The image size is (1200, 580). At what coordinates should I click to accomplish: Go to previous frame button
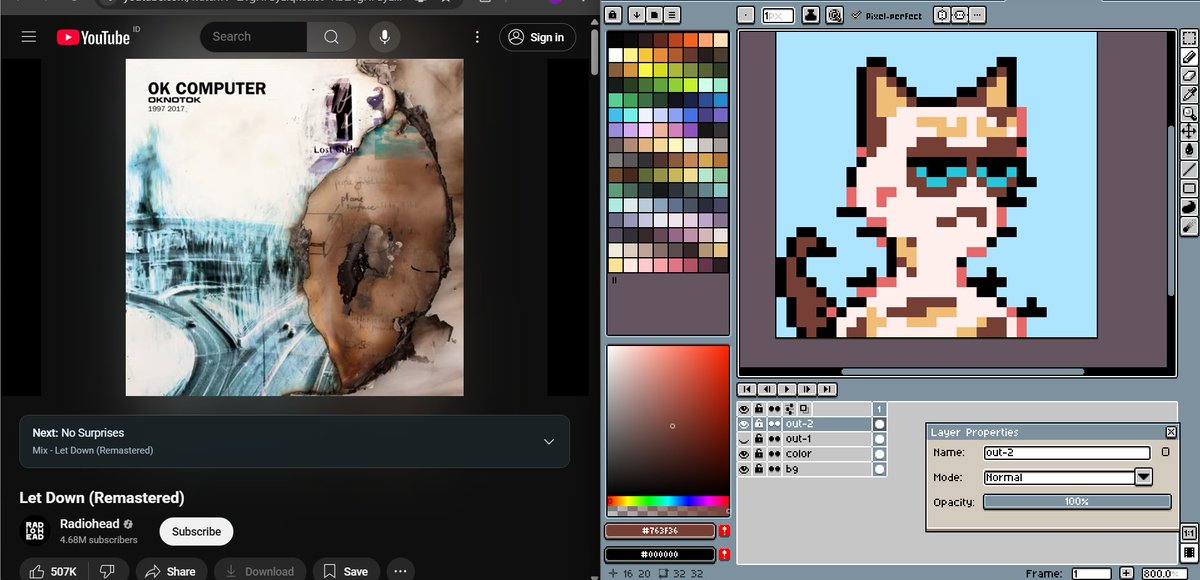767,389
